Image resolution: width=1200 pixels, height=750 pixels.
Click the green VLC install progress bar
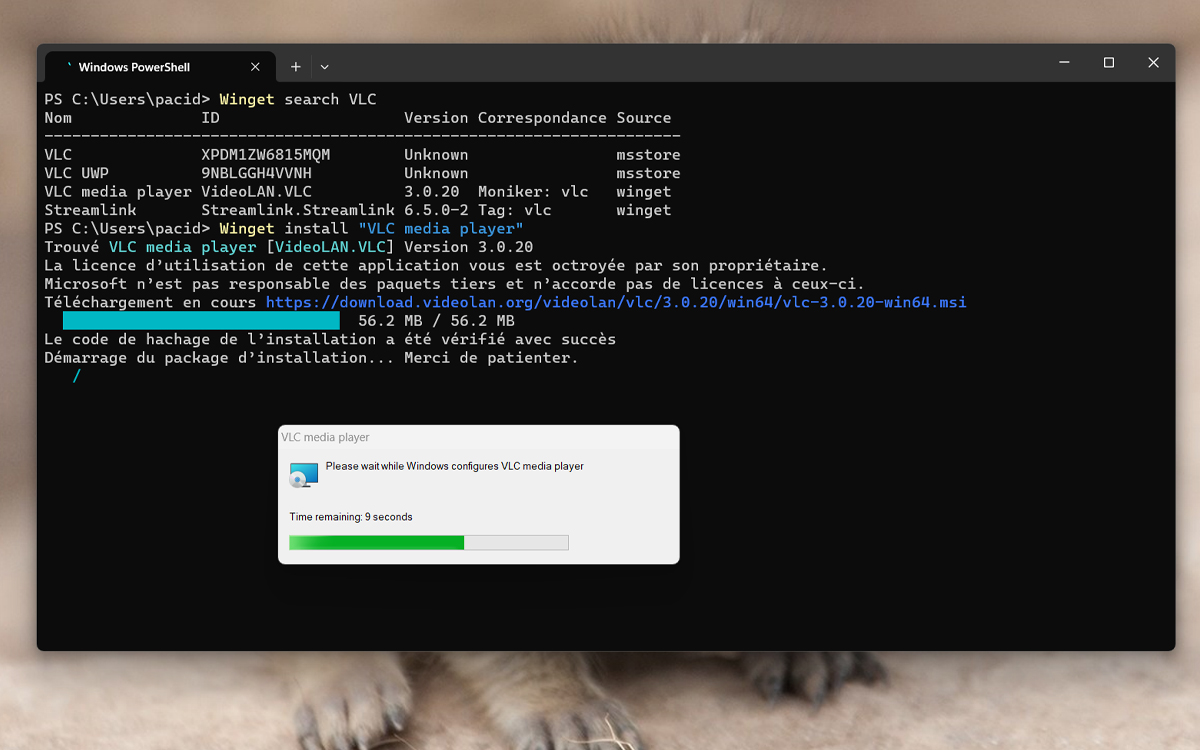pos(428,543)
